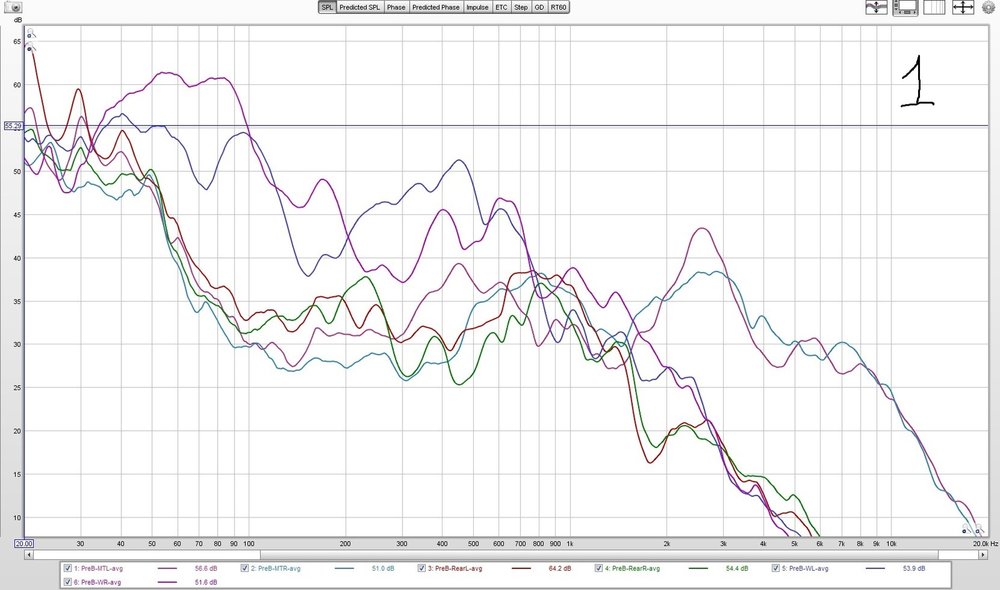Image resolution: width=1000 pixels, height=590 pixels.
Task: Uncheck the PreB-MTL-avg trace checkbox
Action: click(68, 568)
